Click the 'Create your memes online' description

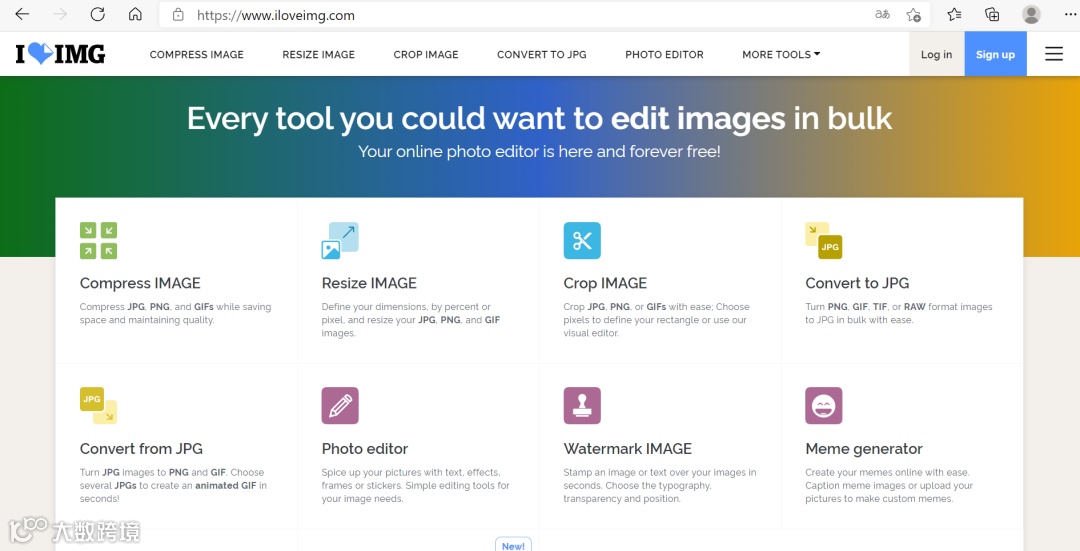pos(889,485)
